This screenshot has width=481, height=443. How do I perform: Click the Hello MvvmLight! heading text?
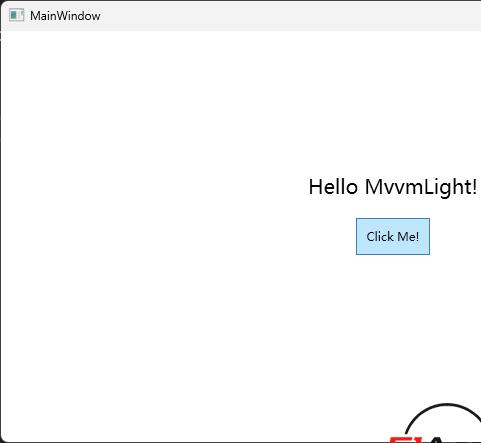click(x=393, y=187)
